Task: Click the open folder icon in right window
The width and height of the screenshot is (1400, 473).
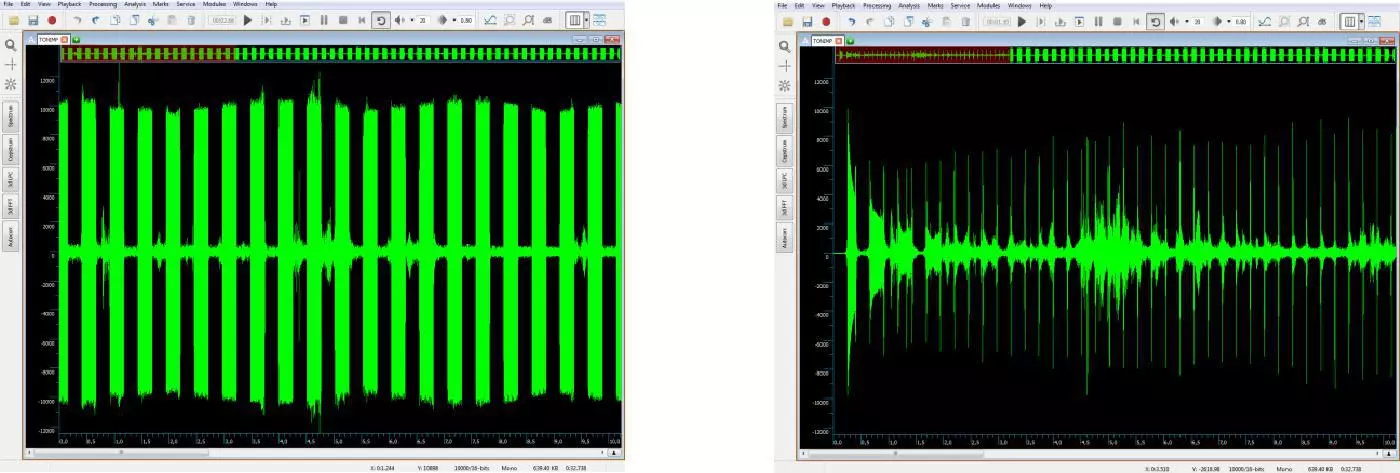Action: (788, 21)
